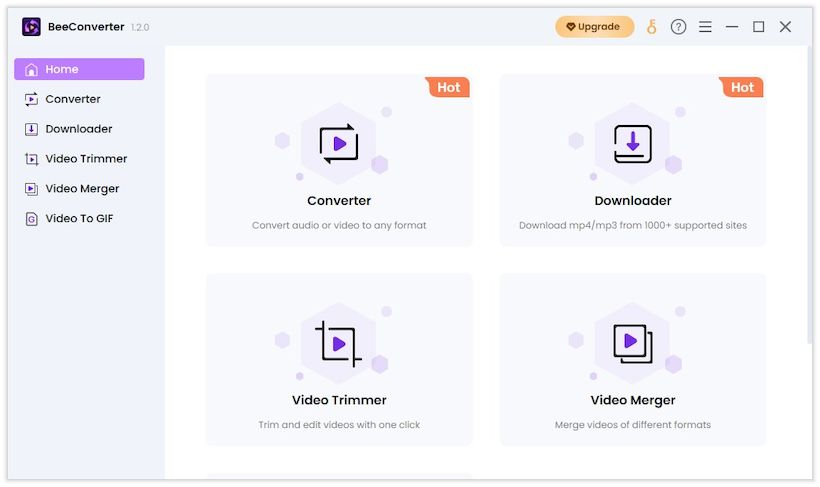Screen dimensions: 820x487
Task: Click the BeeConverter title text
Action: (86, 27)
